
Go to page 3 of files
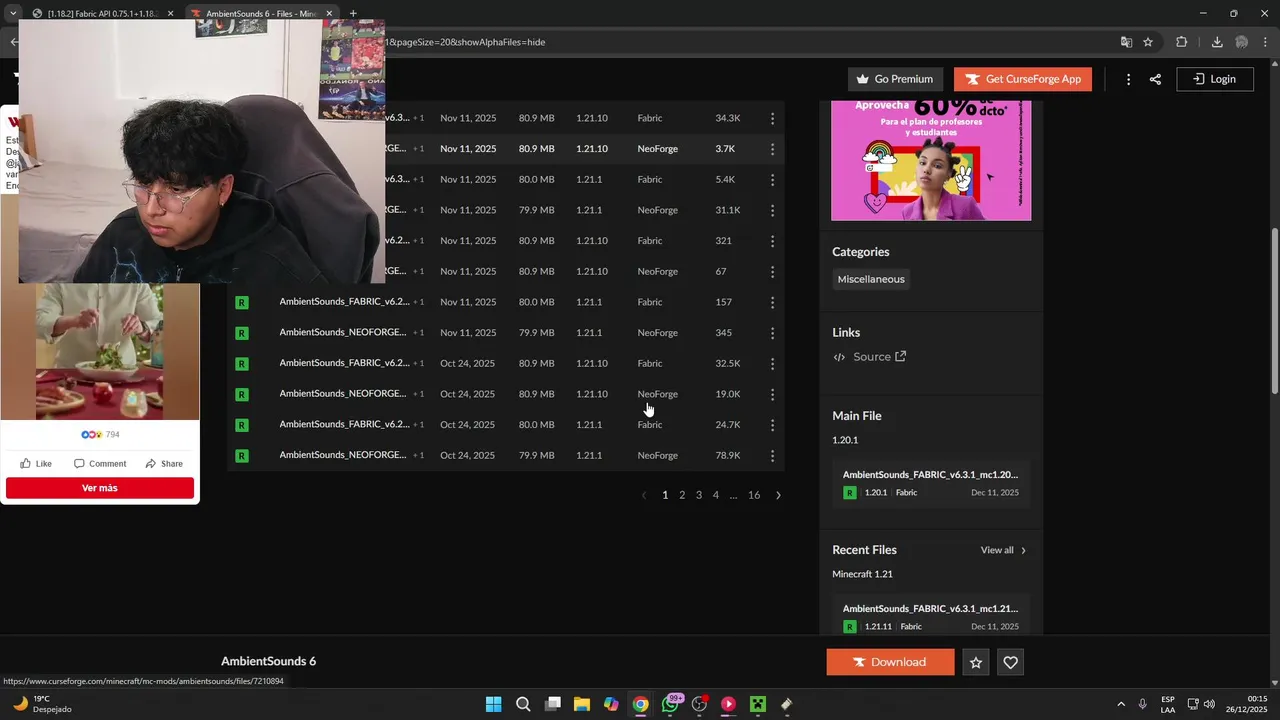[699, 495]
